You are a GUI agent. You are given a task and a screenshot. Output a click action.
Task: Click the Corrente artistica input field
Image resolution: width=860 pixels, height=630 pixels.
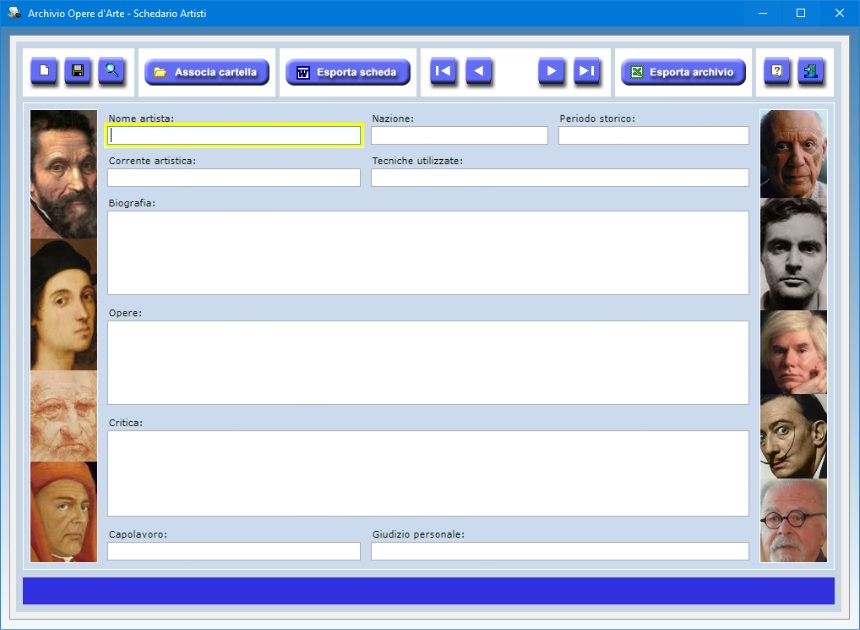(234, 178)
